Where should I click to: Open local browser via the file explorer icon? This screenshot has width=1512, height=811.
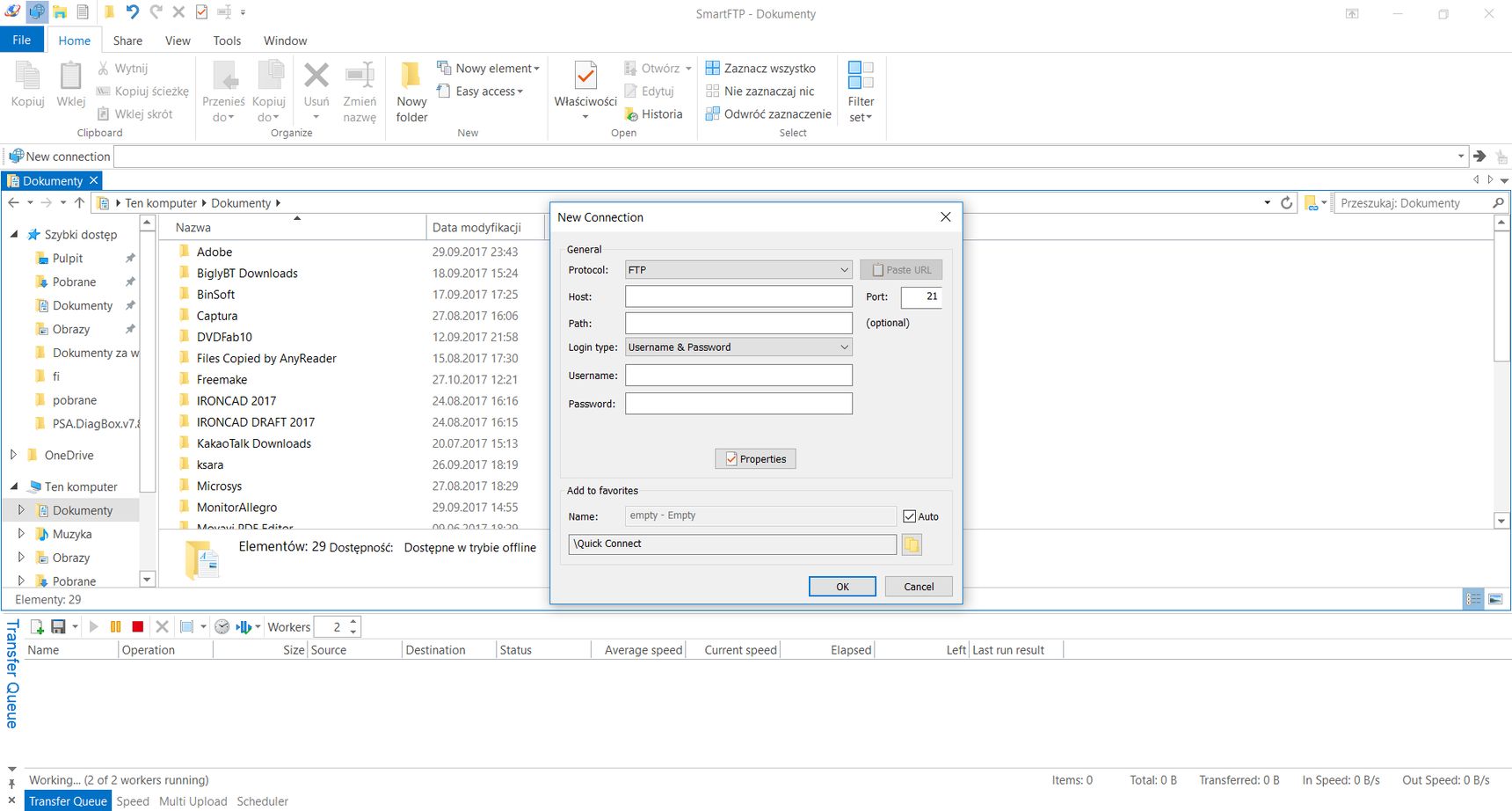pos(60,12)
